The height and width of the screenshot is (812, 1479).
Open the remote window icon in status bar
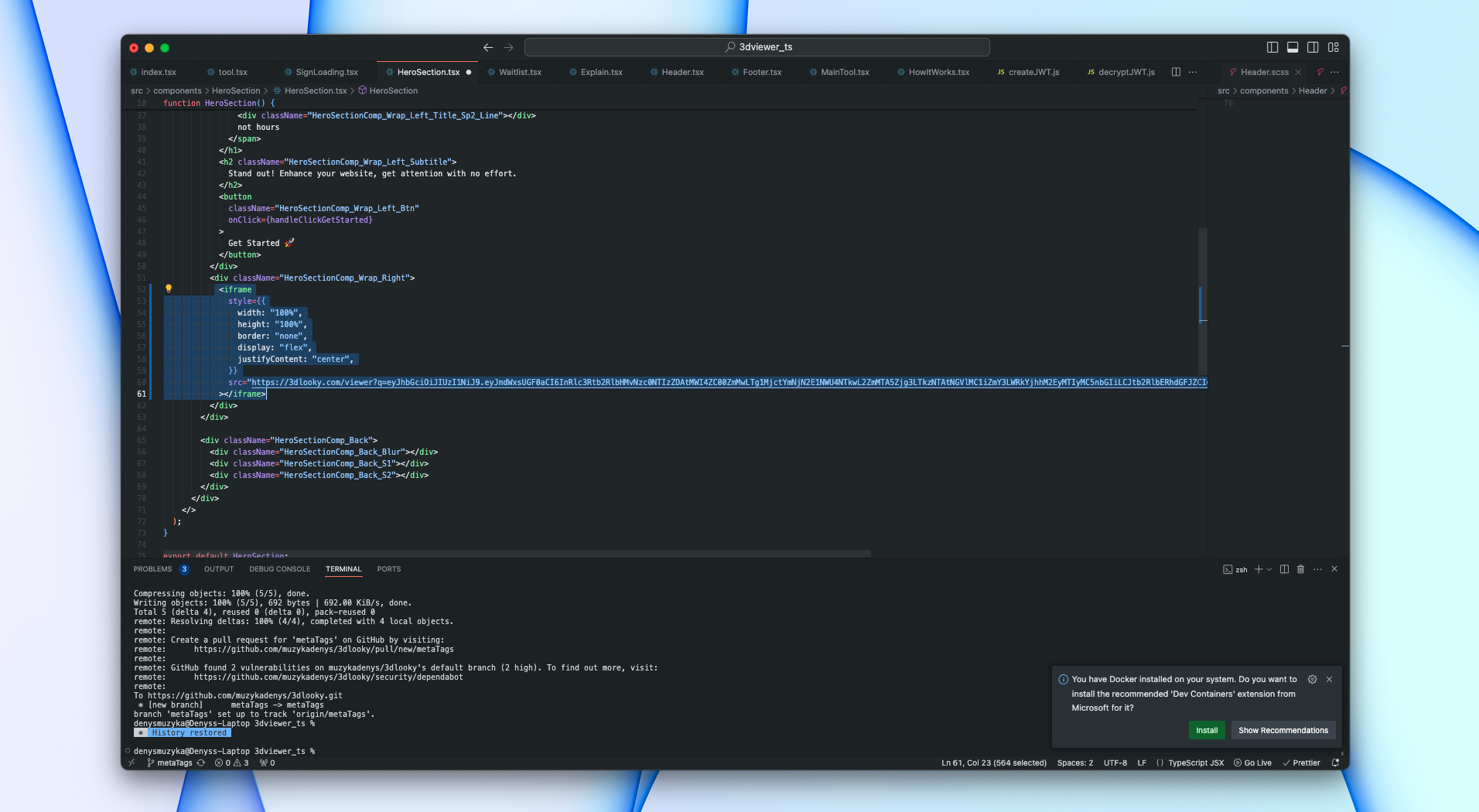132,763
